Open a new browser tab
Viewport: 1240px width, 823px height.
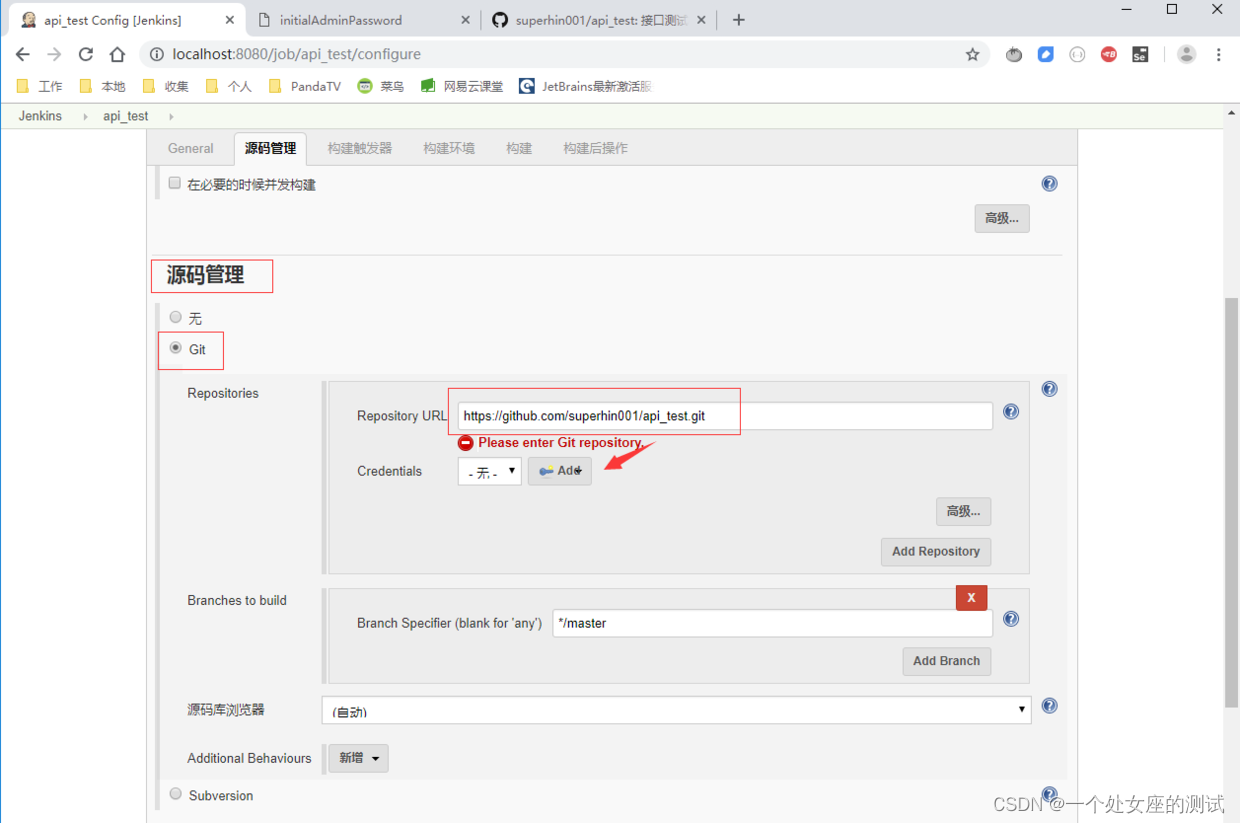tap(739, 20)
